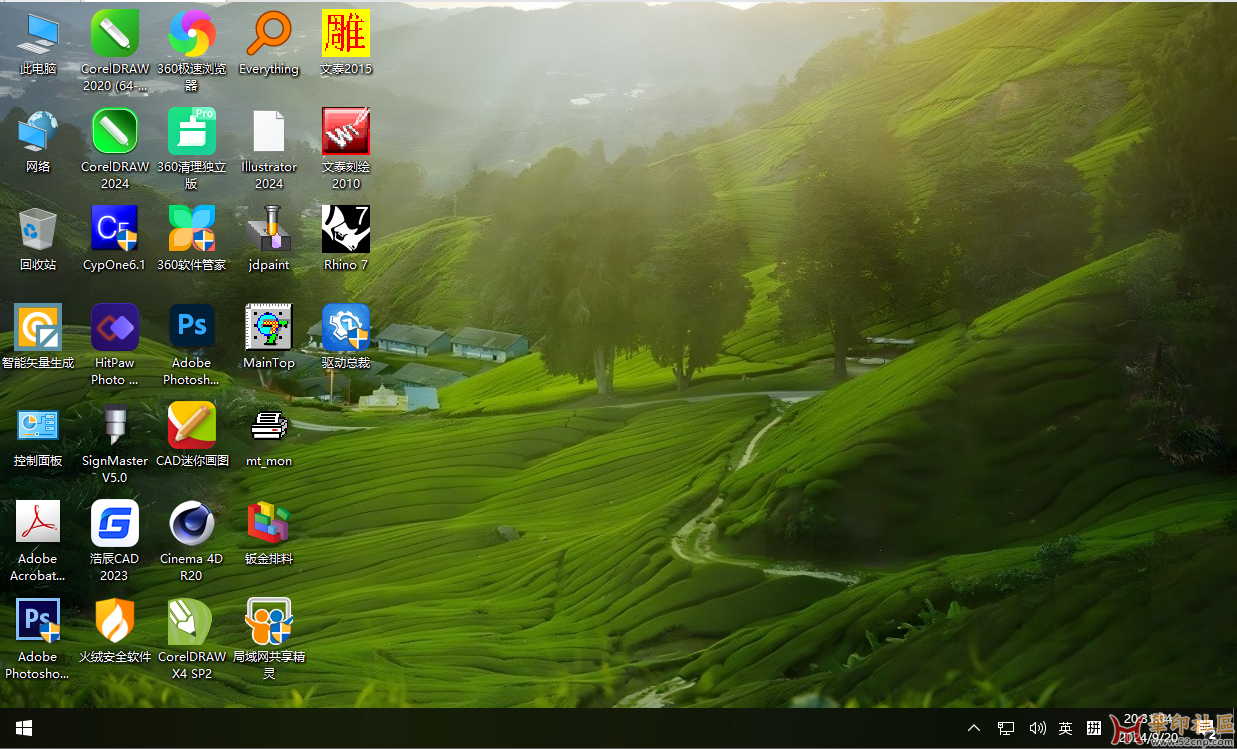Expand the hidden system tray icons chevron
This screenshot has height=749, width=1237.
pyautogui.click(x=974, y=728)
